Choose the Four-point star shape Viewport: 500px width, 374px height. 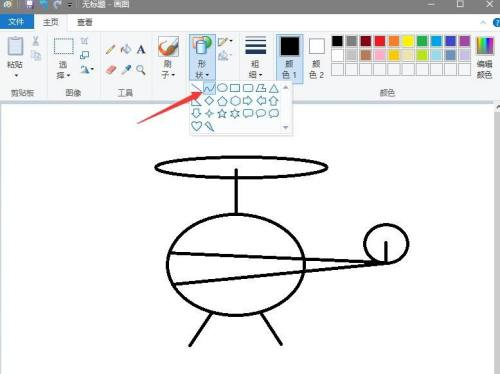209,113
